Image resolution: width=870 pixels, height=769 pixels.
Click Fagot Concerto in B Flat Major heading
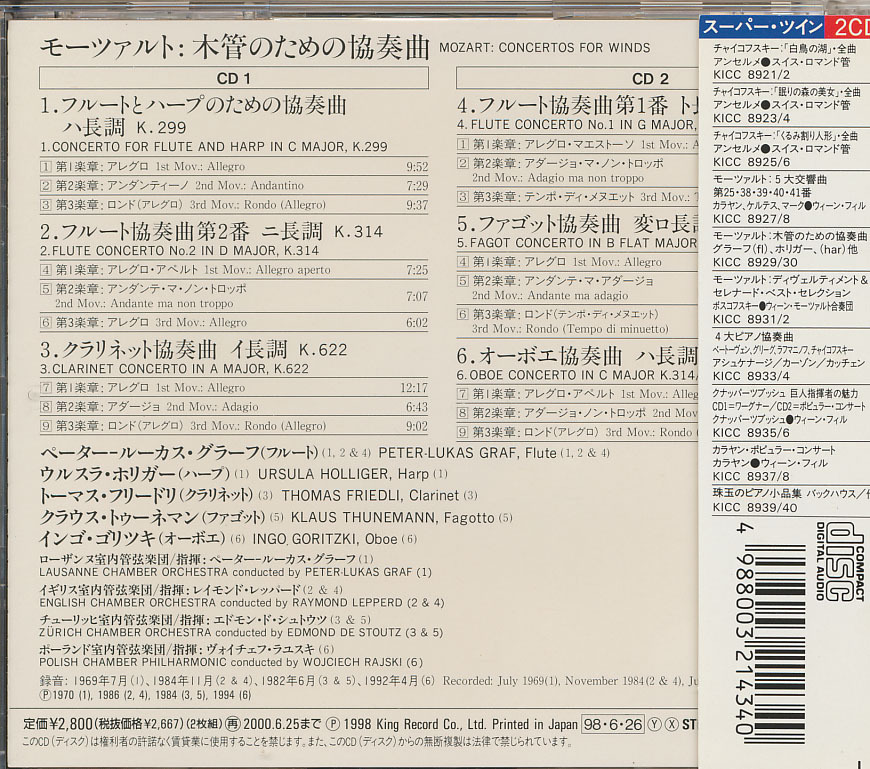tap(577, 243)
